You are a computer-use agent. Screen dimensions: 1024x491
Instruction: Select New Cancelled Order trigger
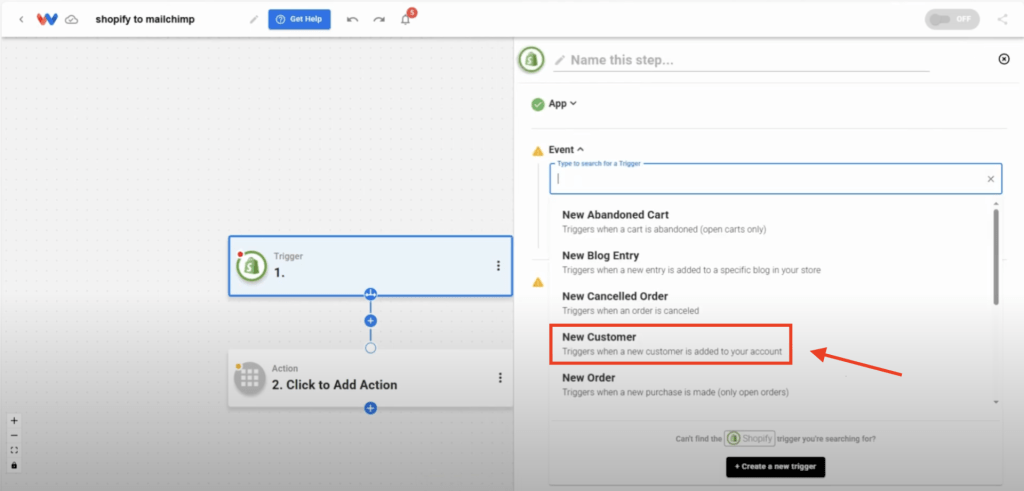tap(771, 303)
